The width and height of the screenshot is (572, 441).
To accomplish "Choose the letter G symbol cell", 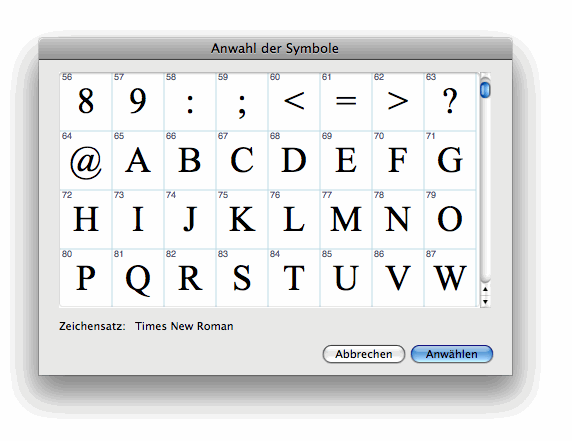I will [450, 160].
